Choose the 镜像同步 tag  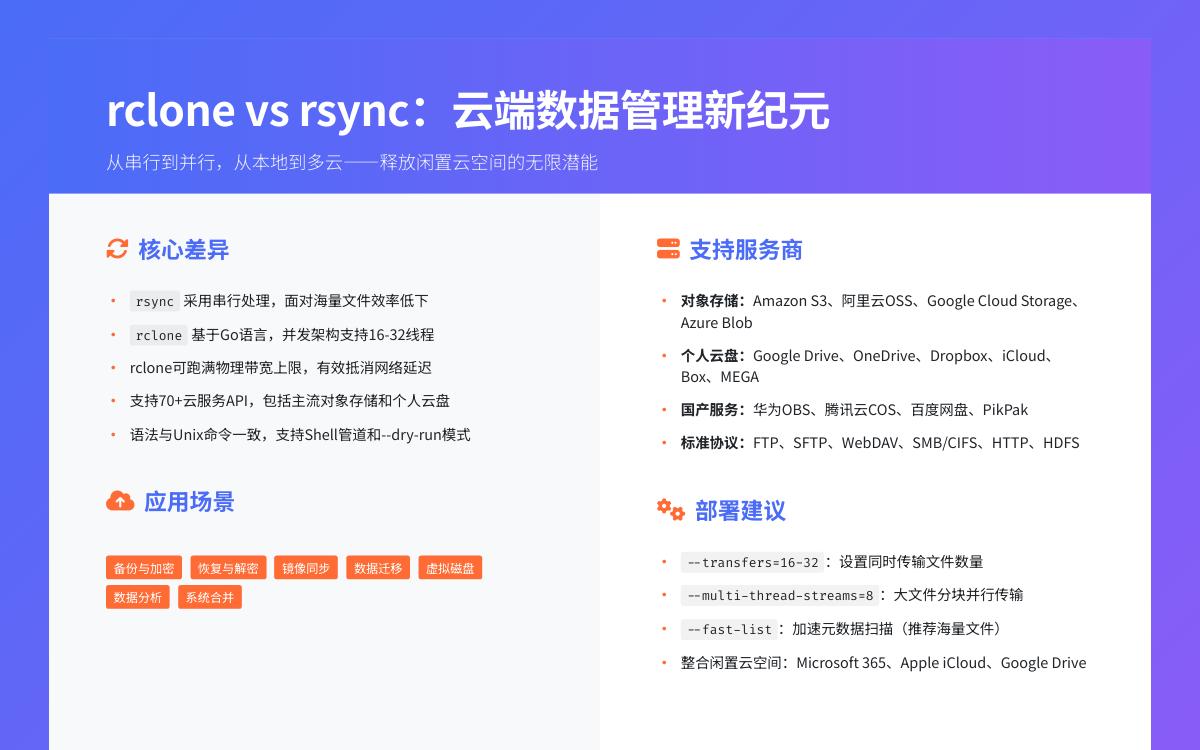305,567
